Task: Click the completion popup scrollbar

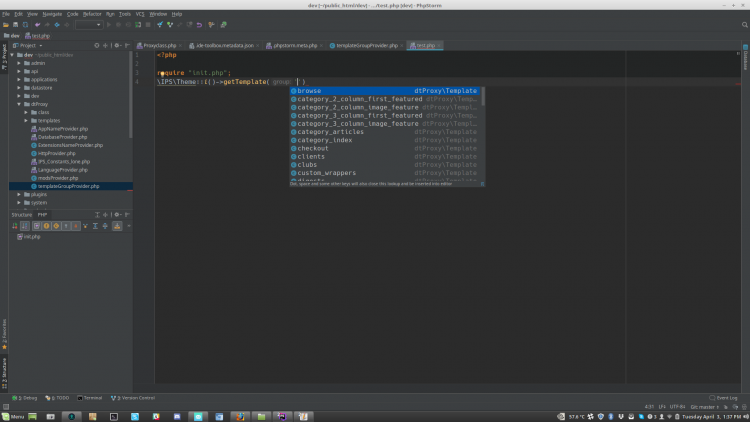Action: click(x=484, y=98)
